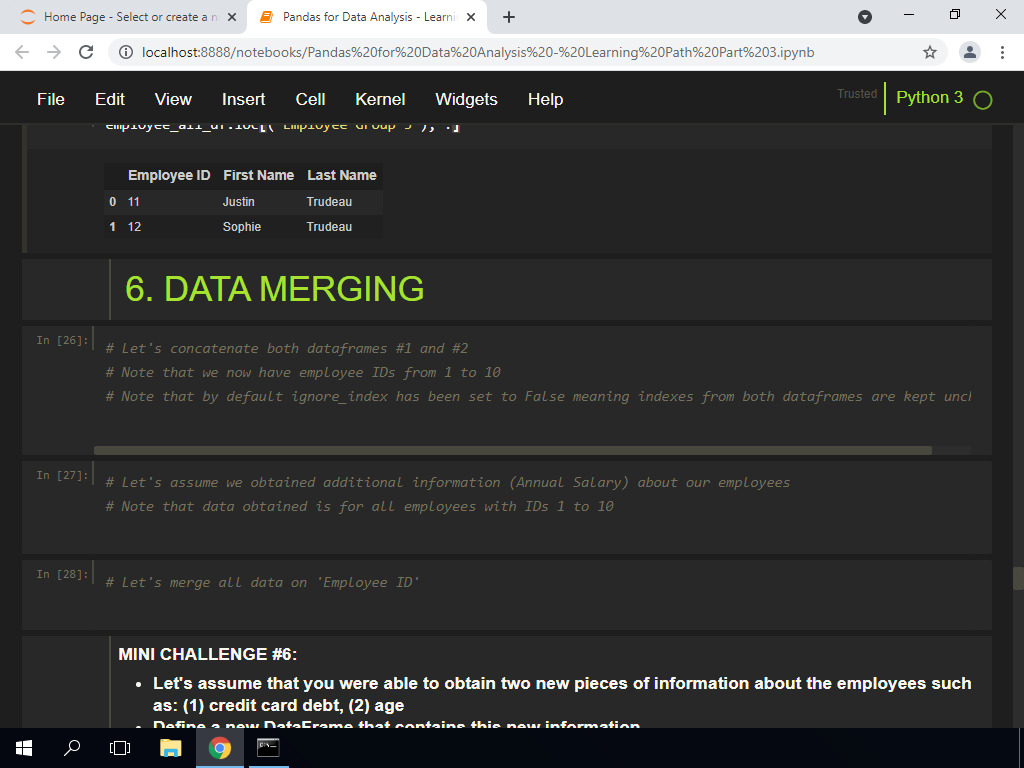Screen dimensions: 1024x768
Task: Click the kernel idle indicator circle
Action: tap(982, 100)
